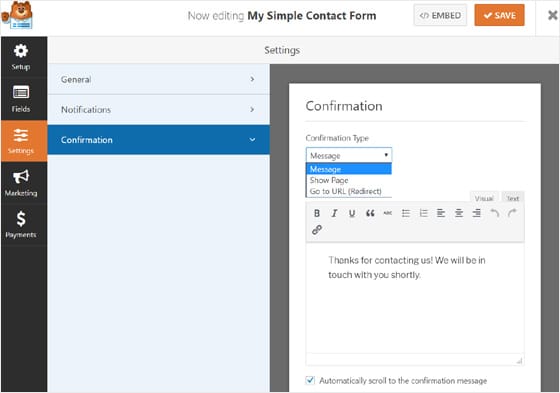560x393 pixels.
Task: Choose Message from the dropdown list
Action: tap(349, 169)
